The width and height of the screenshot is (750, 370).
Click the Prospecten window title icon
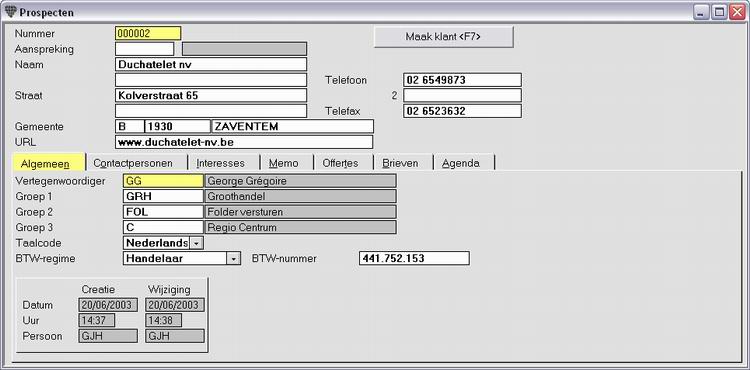(x=11, y=12)
